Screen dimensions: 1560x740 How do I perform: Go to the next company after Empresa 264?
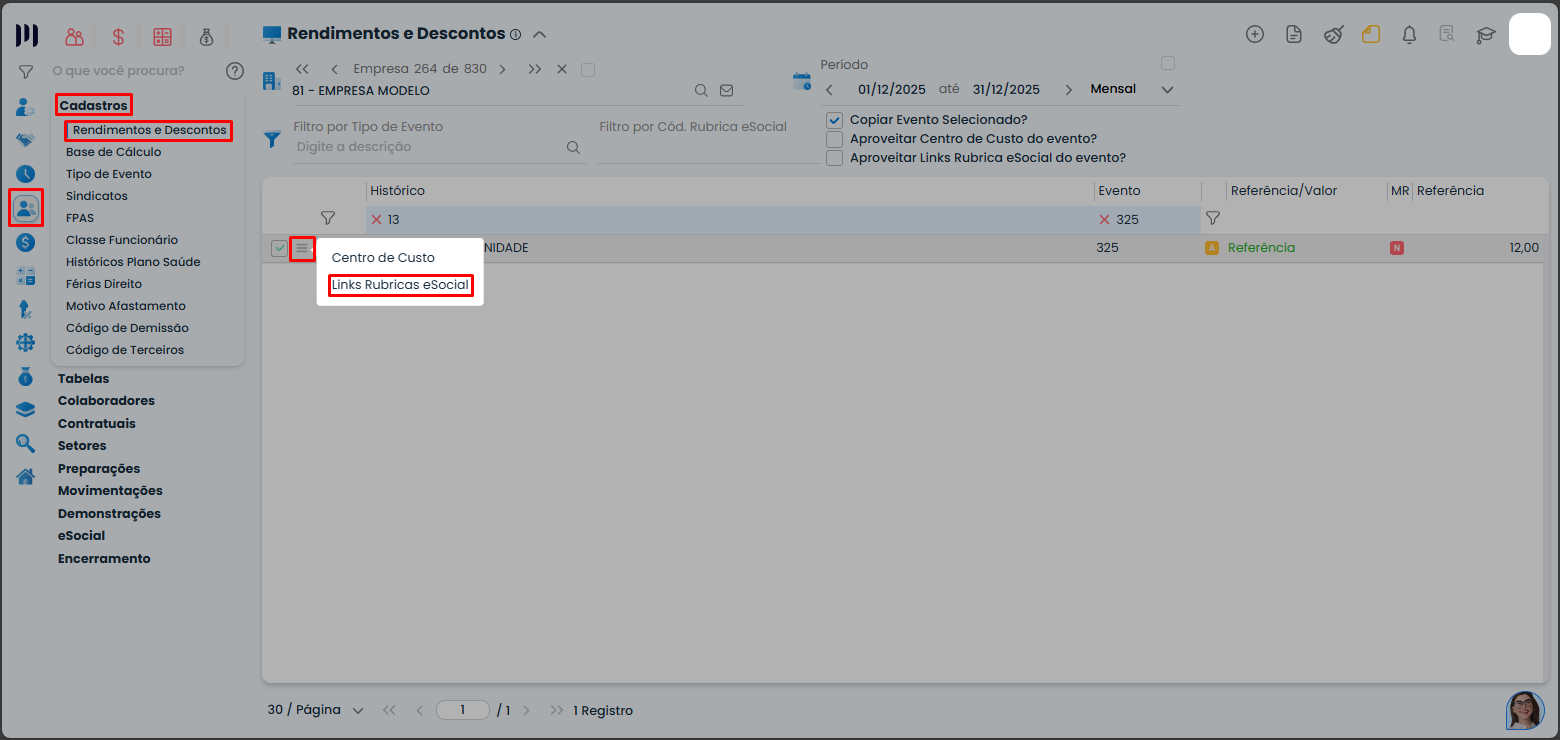coord(502,69)
